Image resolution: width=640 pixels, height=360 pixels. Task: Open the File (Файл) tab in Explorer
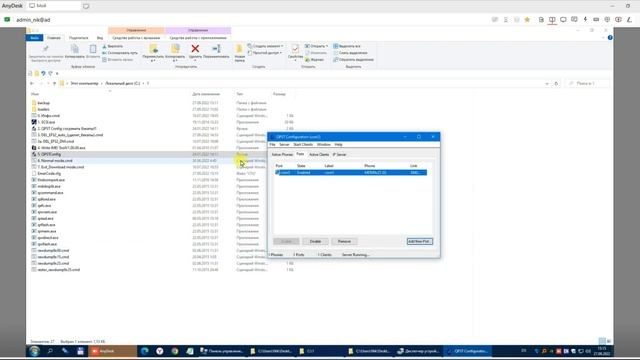click(x=35, y=38)
